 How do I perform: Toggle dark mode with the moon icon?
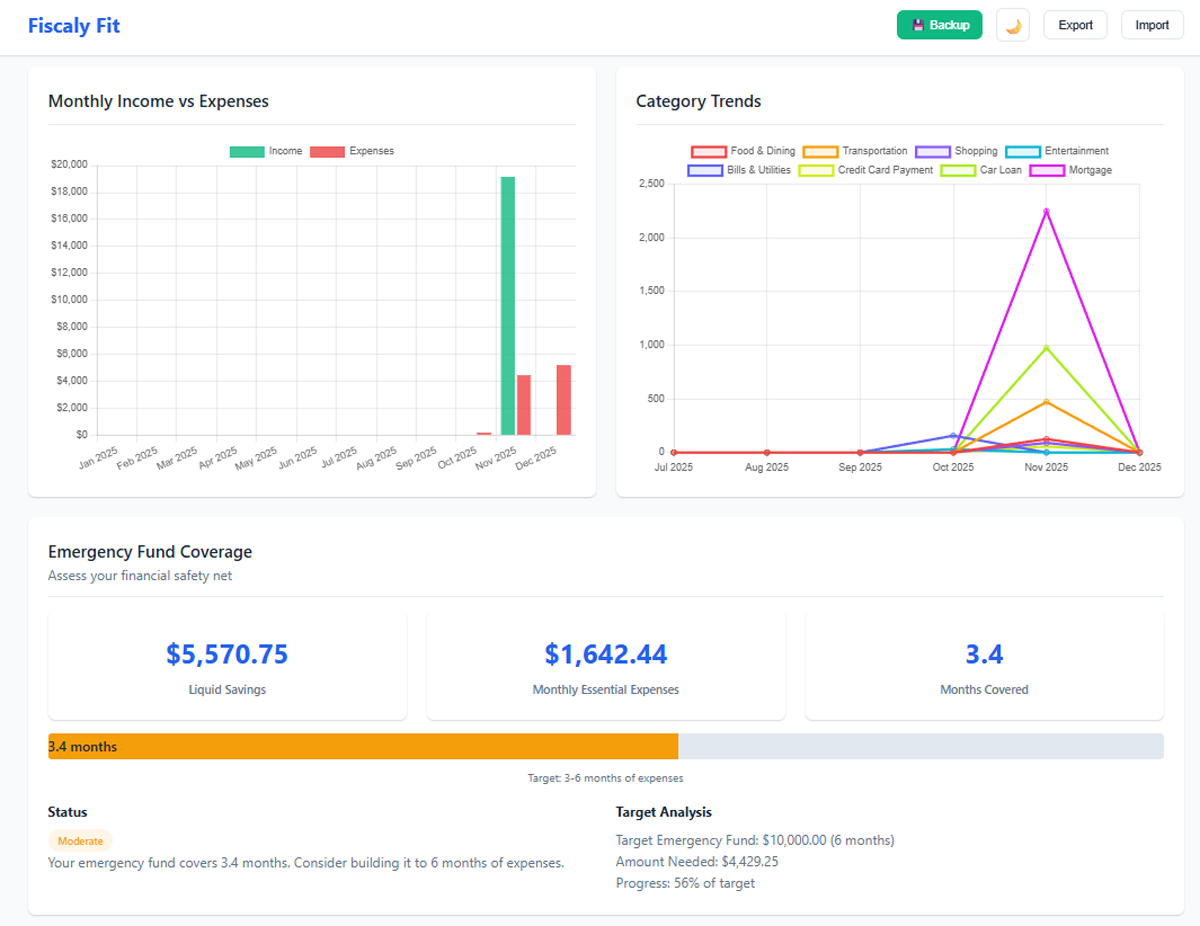click(1012, 24)
